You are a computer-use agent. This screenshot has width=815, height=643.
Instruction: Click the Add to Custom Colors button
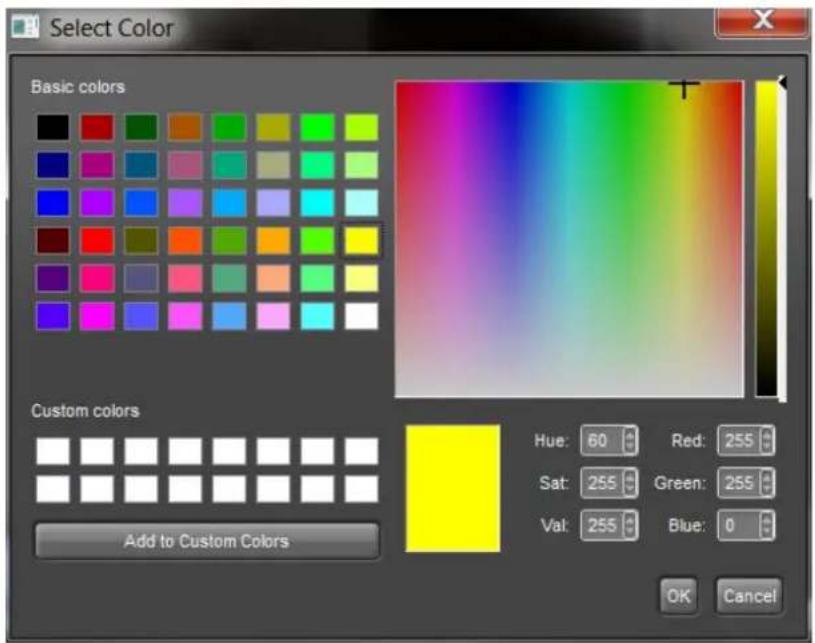click(207, 541)
